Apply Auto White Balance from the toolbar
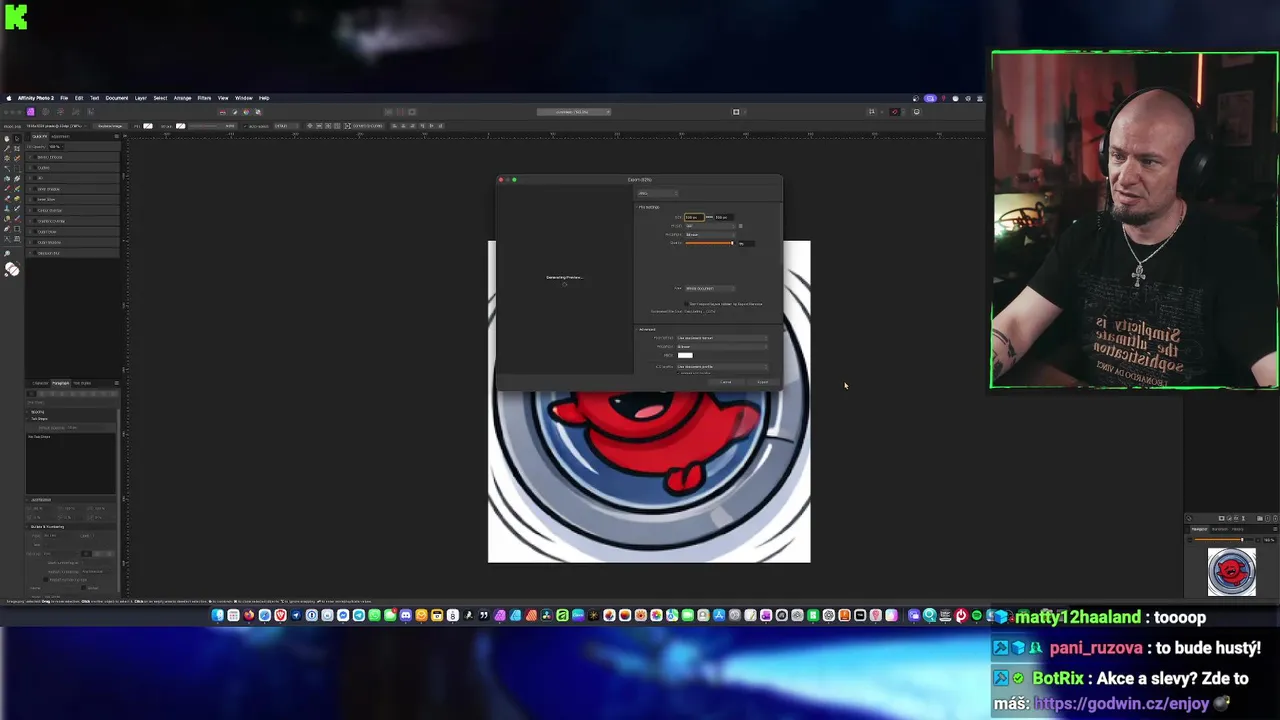 [x=258, y=112]
